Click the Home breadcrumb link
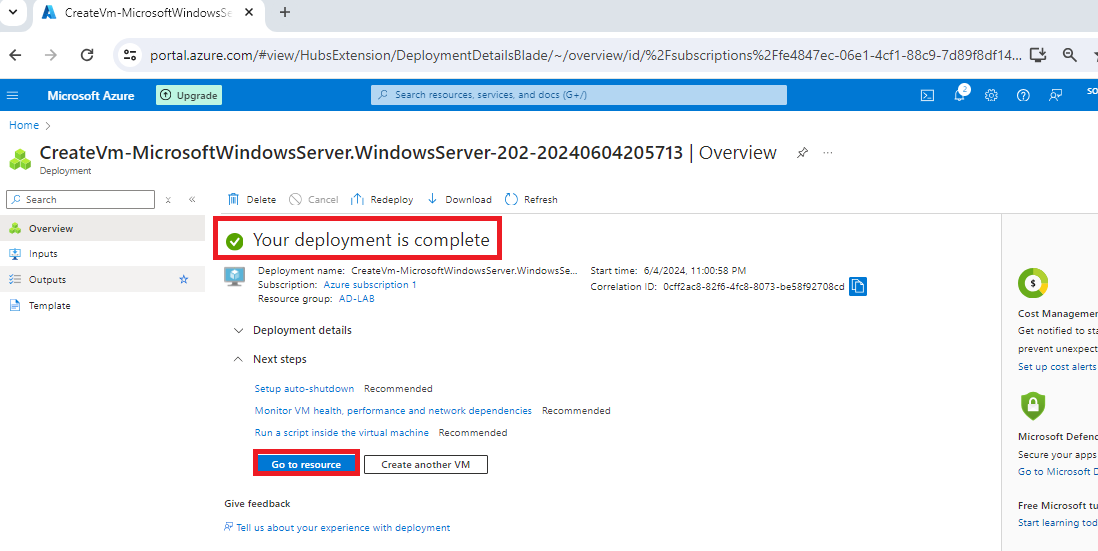The width and height of the screenshot is (1098, 551). pos(24,125)
